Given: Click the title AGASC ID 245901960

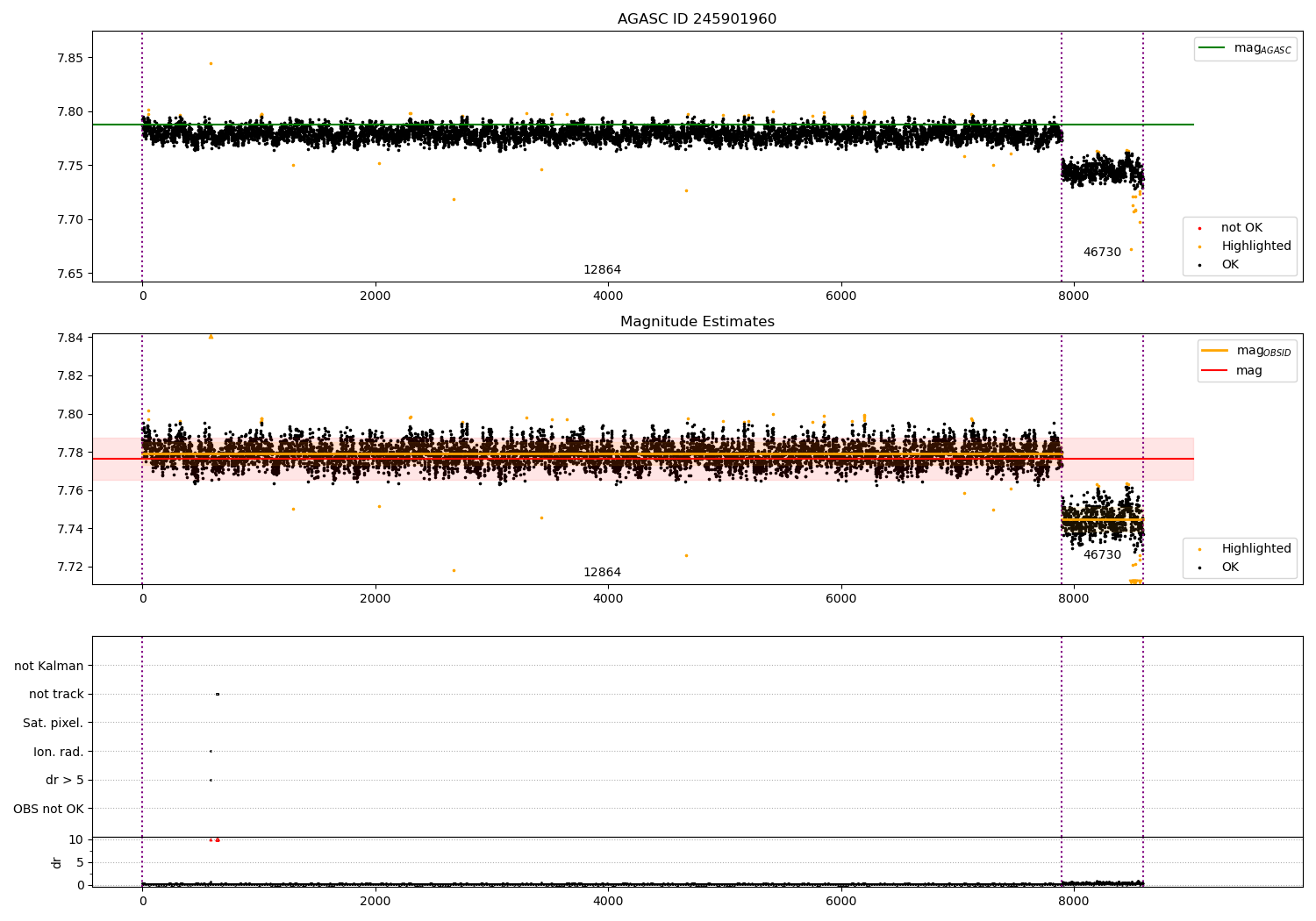Looking at the screenshot, I should click(697, 19).
